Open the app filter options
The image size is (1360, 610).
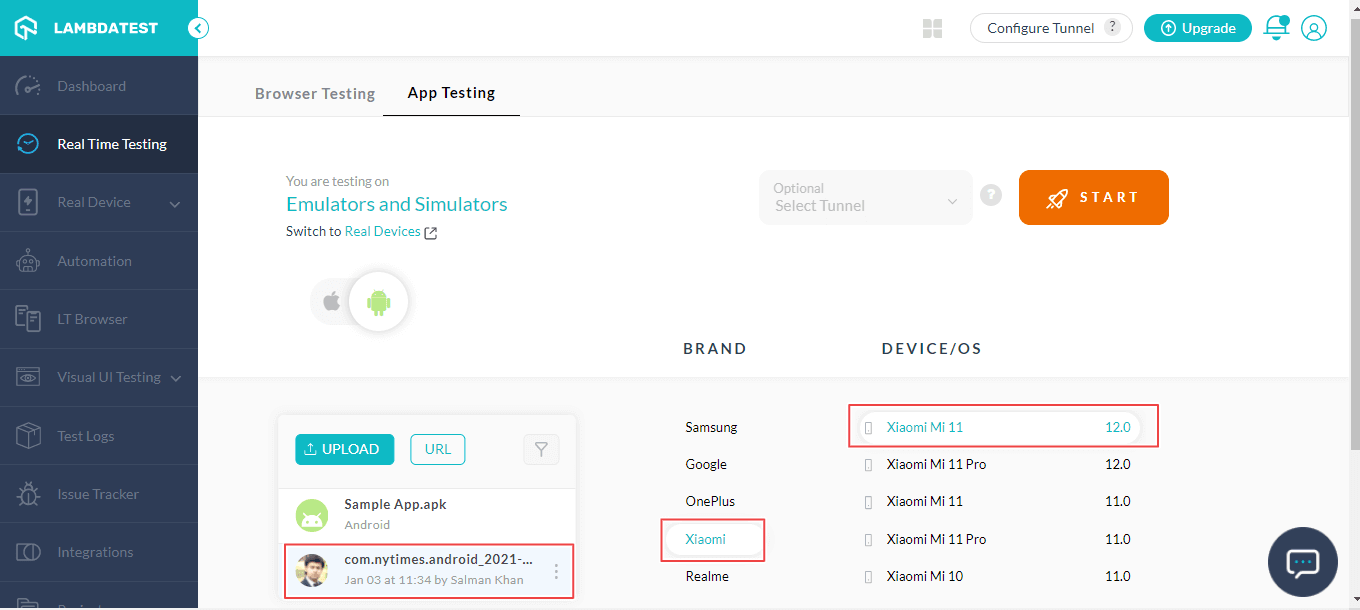click(x=541, y=449)
